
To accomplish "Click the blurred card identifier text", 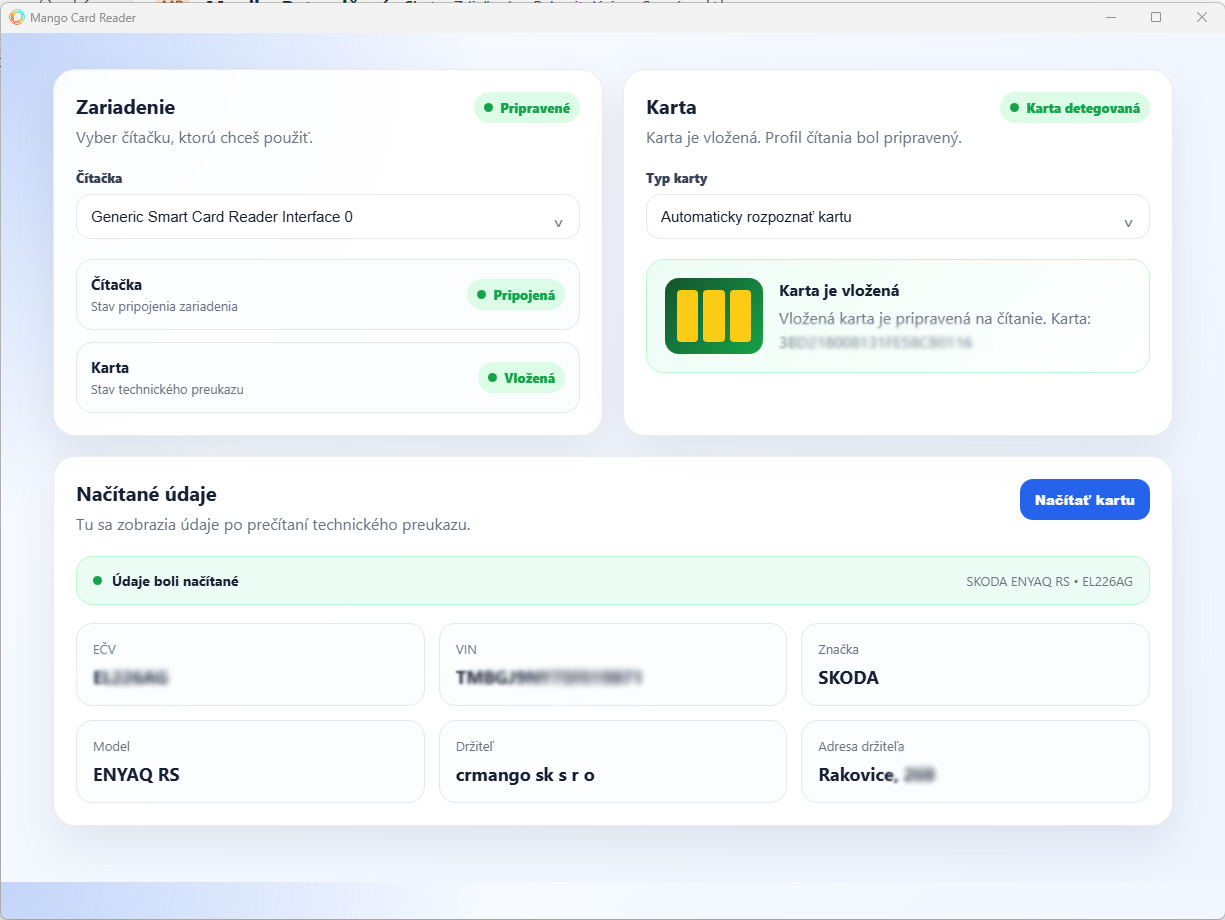I will (x=875, y=343).
